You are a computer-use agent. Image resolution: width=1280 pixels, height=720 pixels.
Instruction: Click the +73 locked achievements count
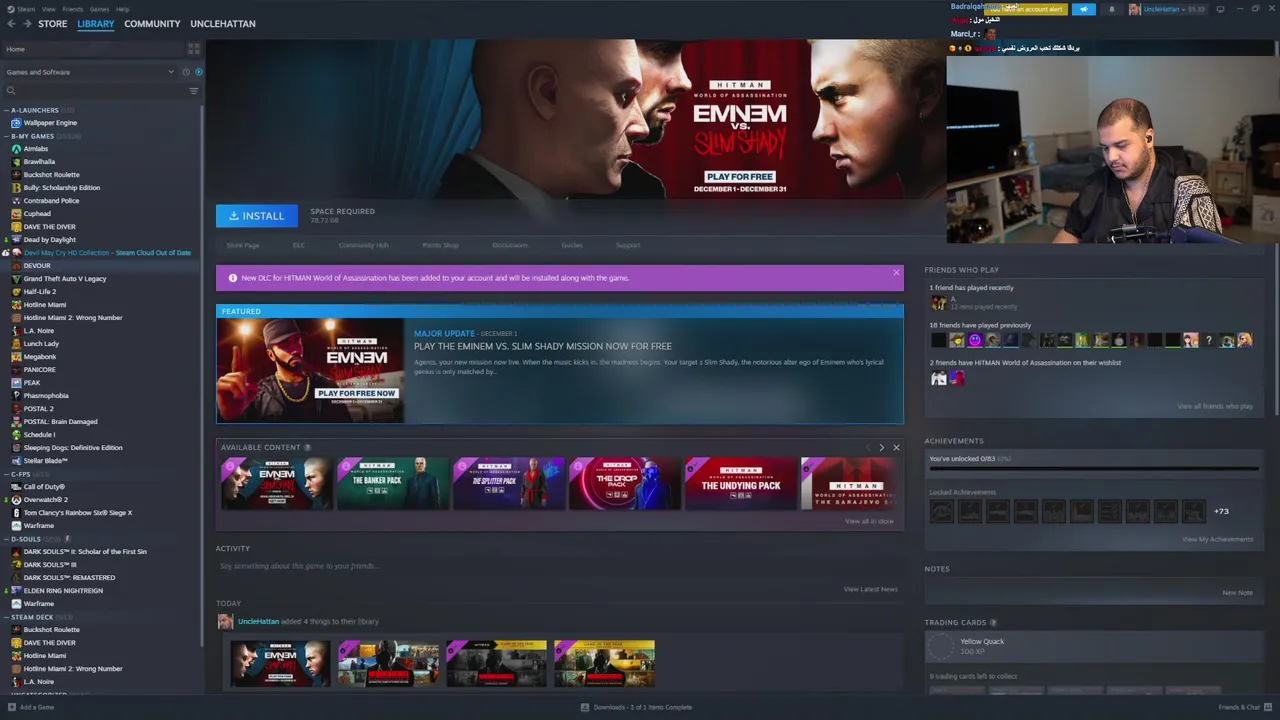pyautogui.click(x=1221, y=511)
